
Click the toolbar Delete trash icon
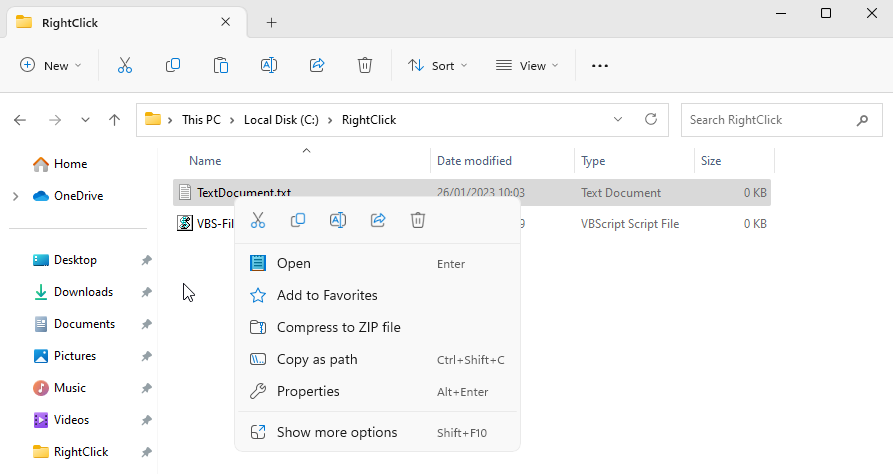365,66
